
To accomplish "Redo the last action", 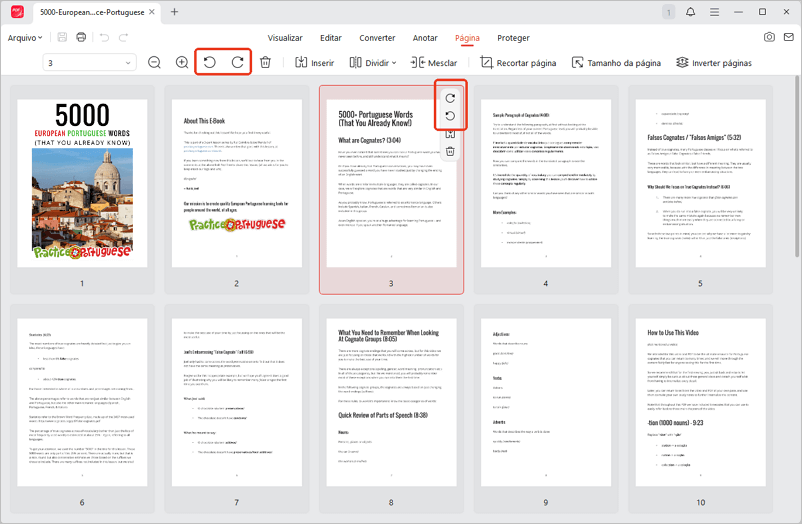I will click(x=123, y=37).
